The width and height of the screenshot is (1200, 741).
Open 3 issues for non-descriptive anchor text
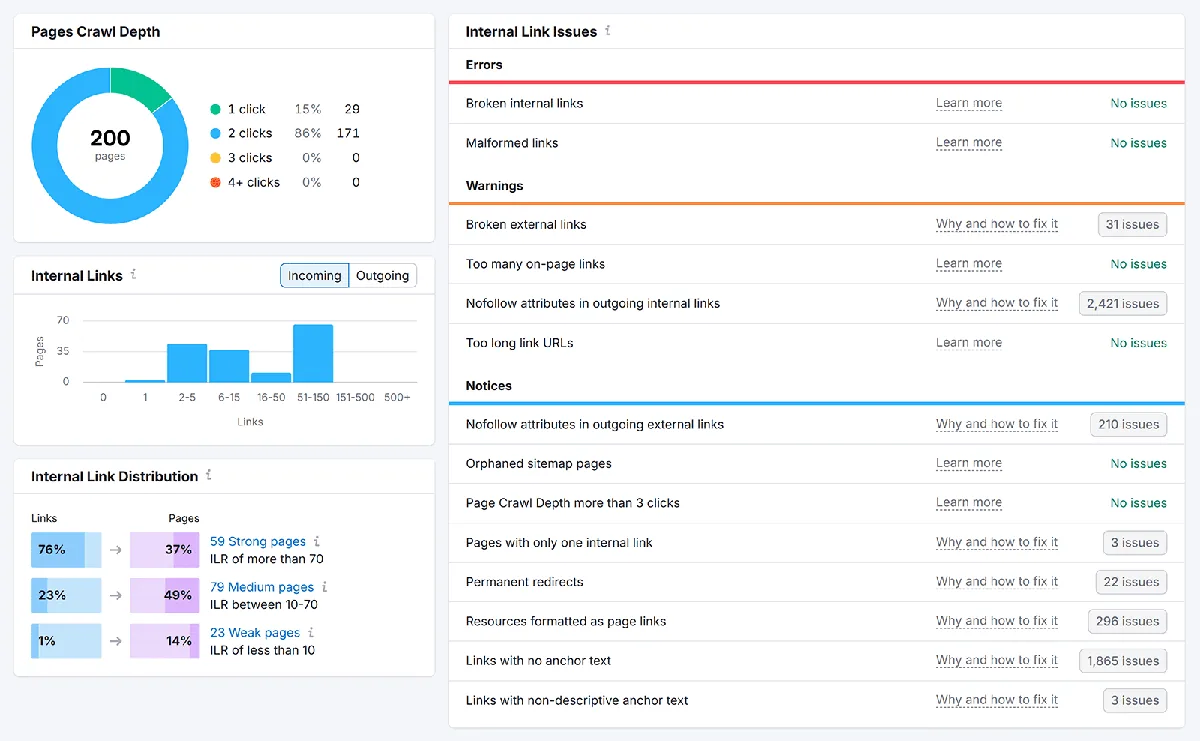1135,700
